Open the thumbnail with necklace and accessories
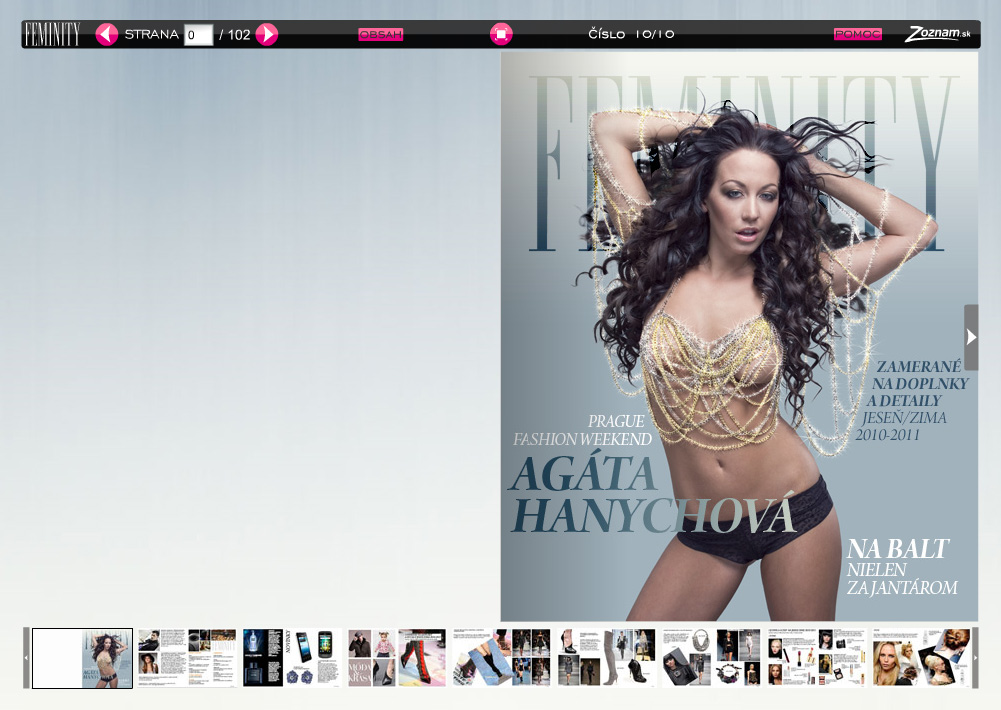The width and height of the screenshot is (1001, 710). [x=712, y=658]
